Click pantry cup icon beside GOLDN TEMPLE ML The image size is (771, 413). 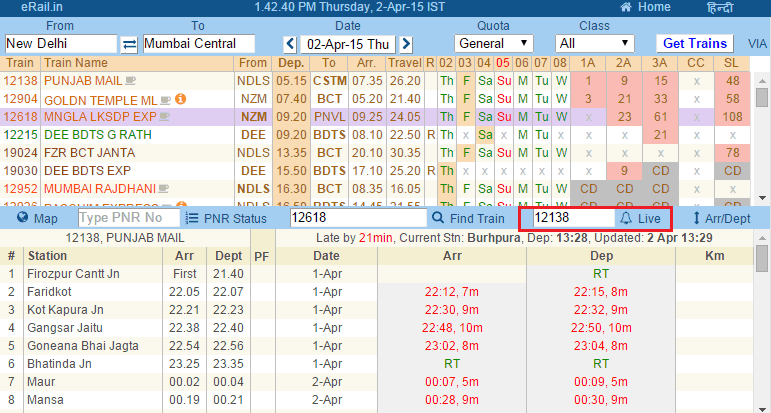(x=166, y=100)
